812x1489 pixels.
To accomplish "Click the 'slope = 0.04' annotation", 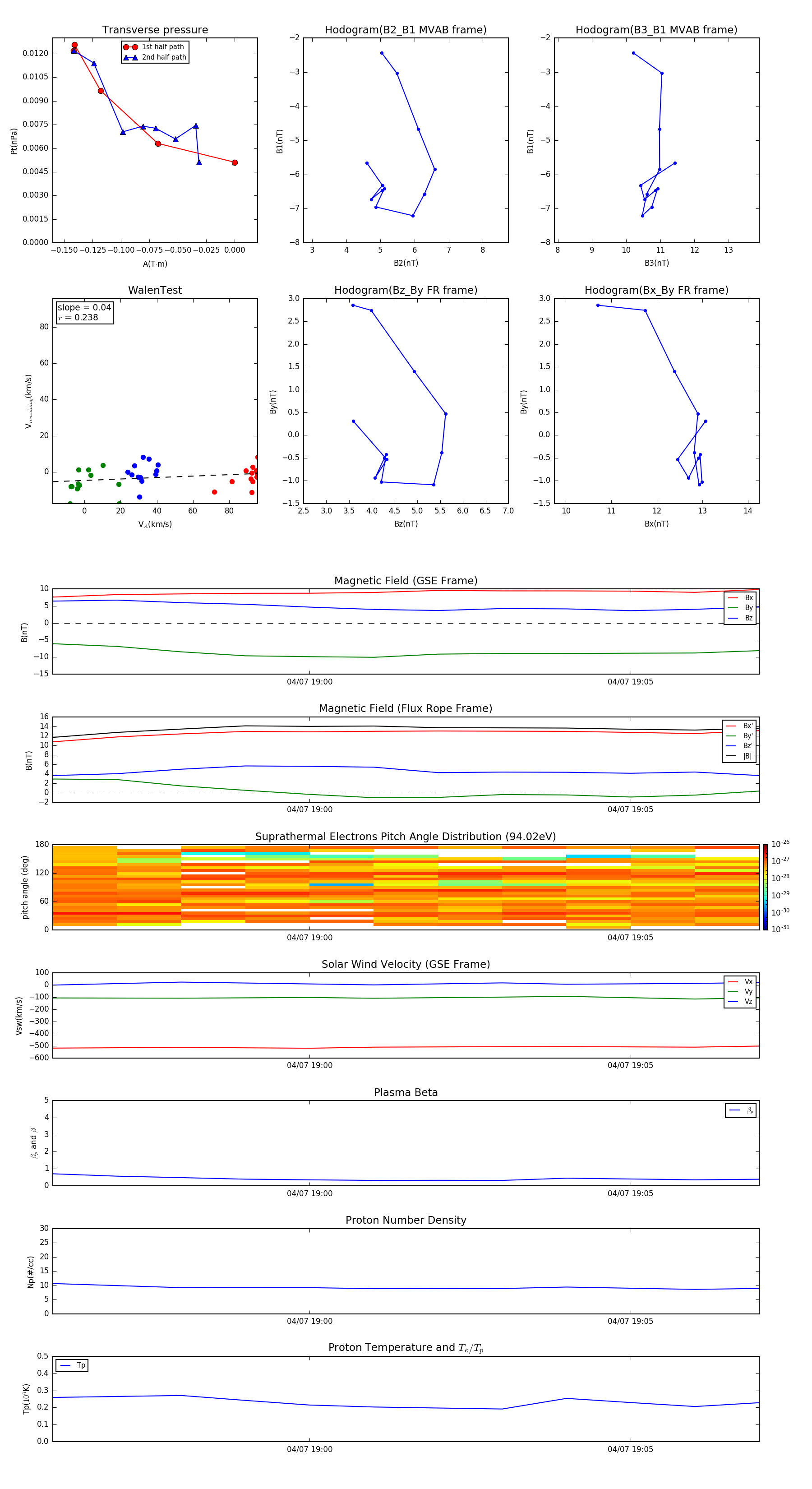I will (84, 308).
